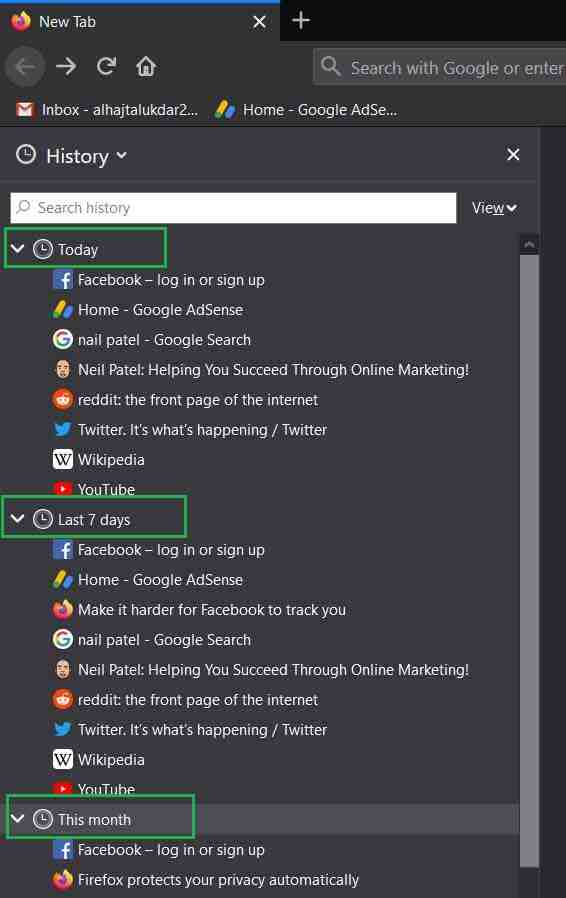
Task: Click the Today clock icon
Action: 42,249
